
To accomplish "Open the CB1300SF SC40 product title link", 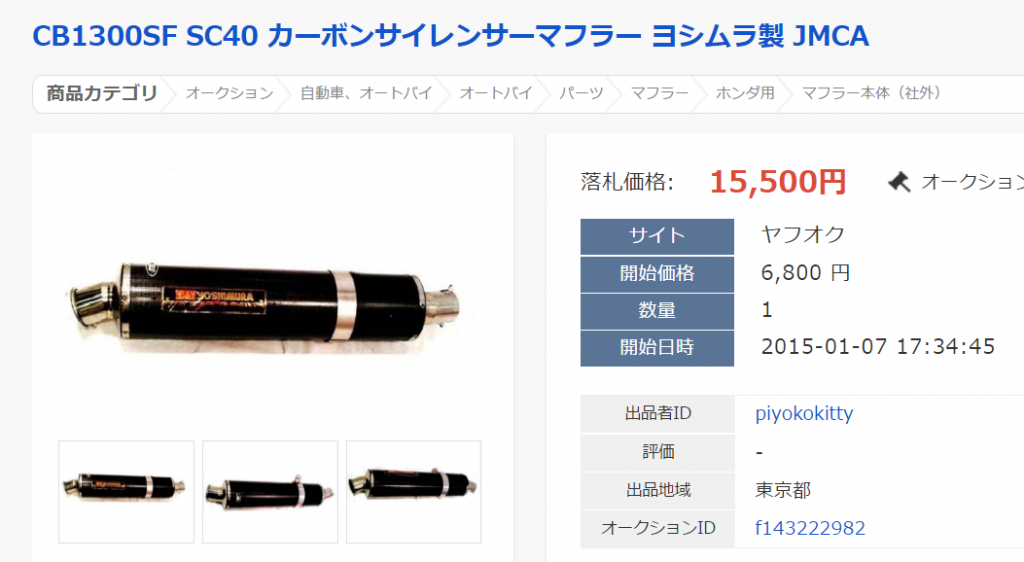I will coord(451,36).
